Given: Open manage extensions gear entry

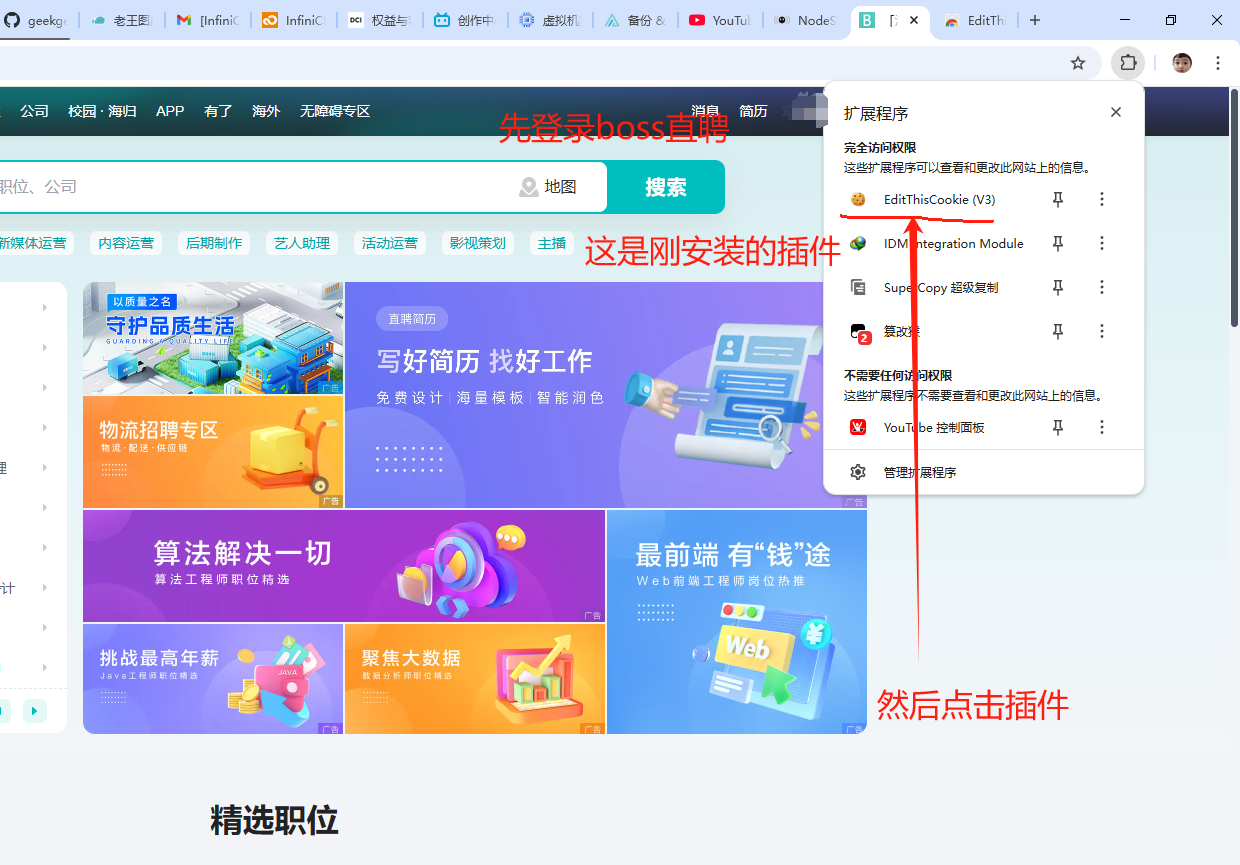Looking at the screenshot, I should tap(919, 472).
